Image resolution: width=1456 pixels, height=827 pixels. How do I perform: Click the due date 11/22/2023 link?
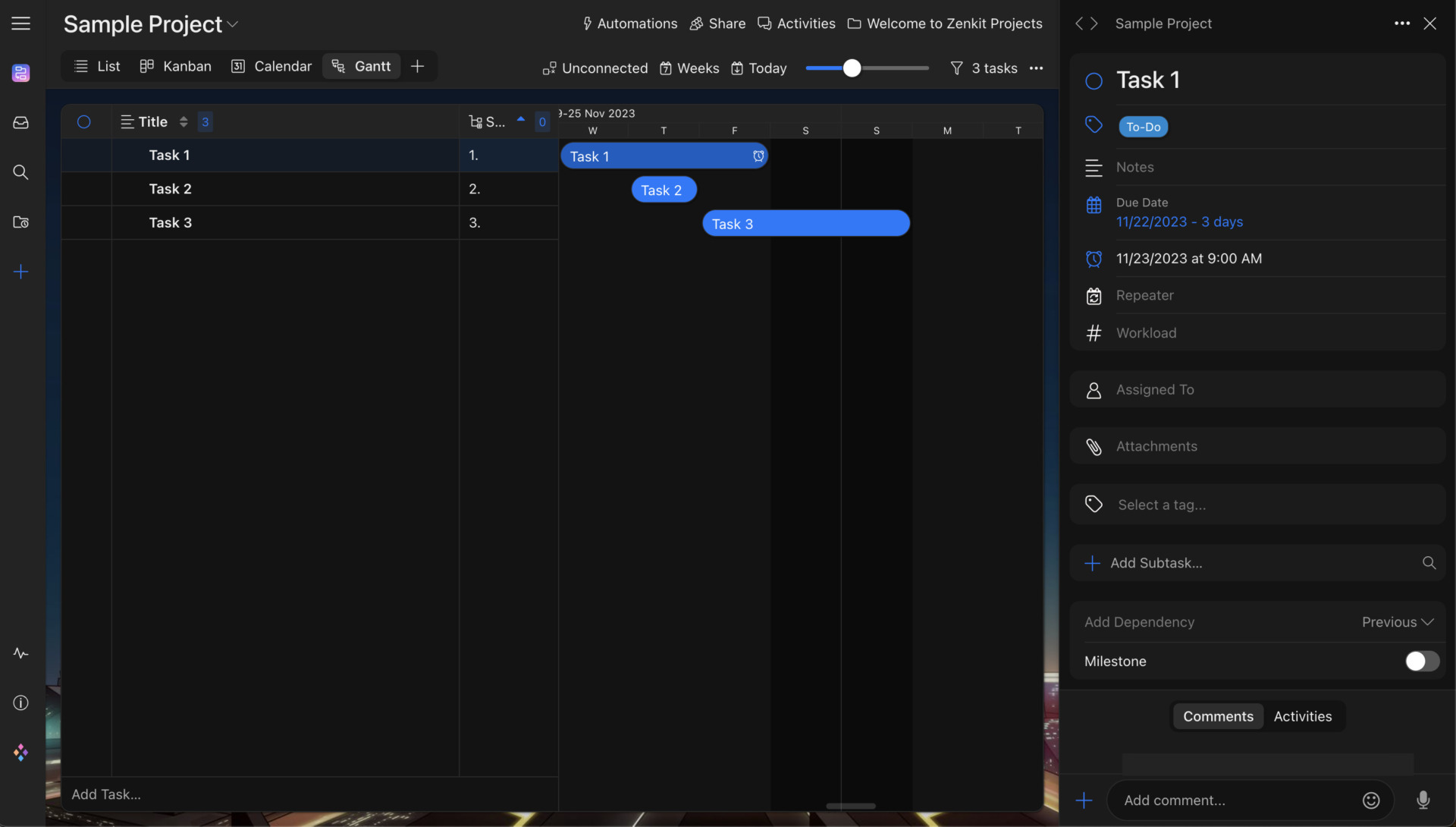click(1151, 222)
